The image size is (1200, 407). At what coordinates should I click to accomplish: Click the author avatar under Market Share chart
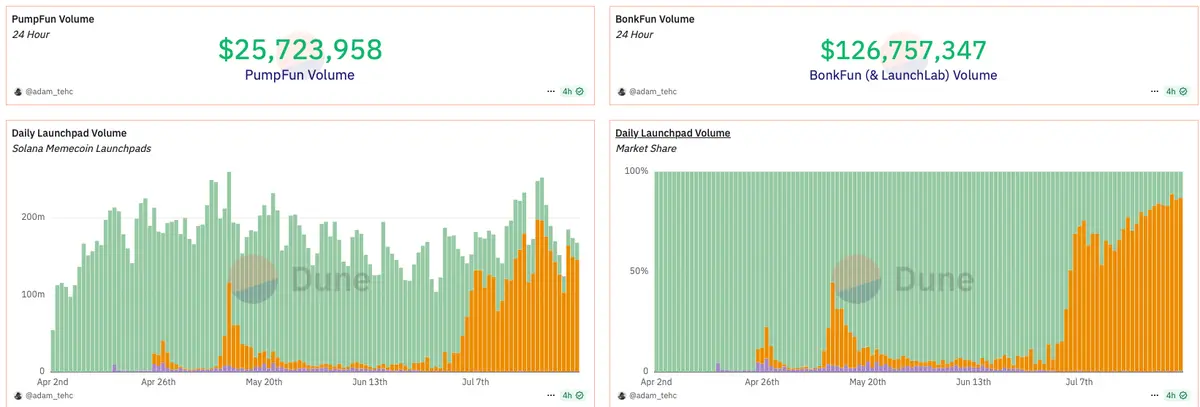pyautogui.click(x=622, y=396)
